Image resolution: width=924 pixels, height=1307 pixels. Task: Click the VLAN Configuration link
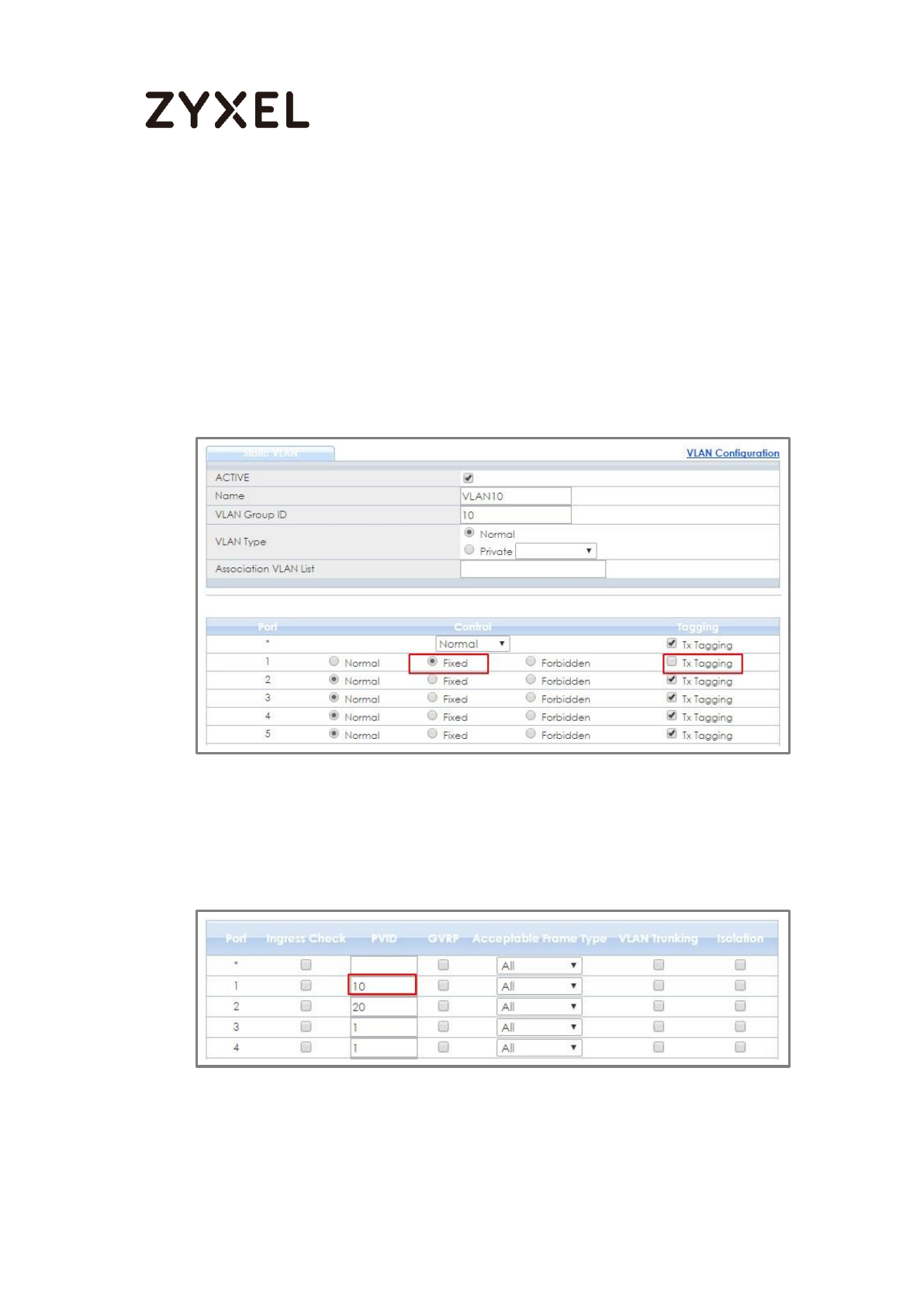[732, 453]
